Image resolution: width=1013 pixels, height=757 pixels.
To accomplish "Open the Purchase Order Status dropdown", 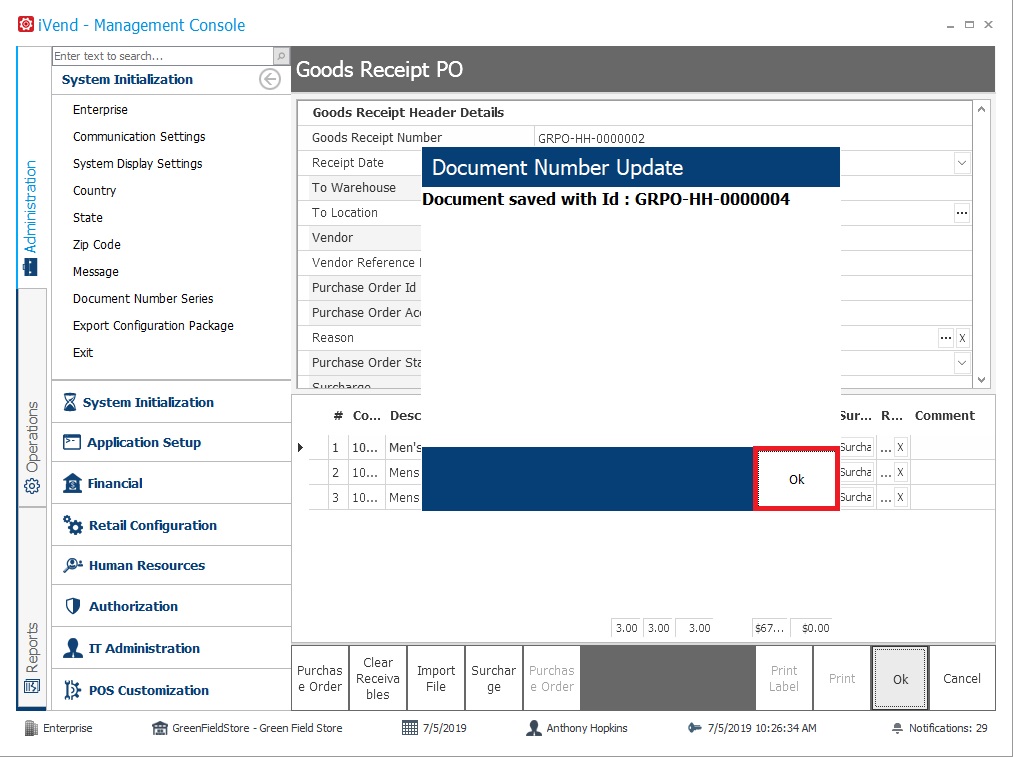I will 962,362.
